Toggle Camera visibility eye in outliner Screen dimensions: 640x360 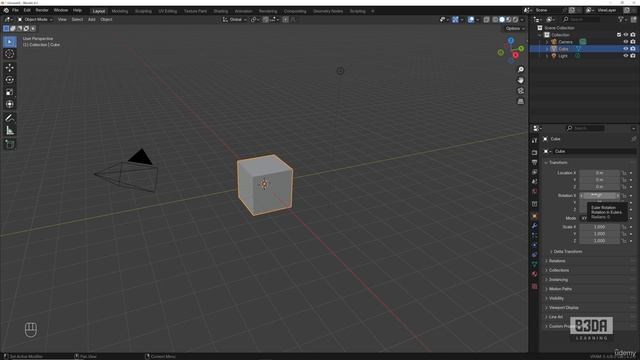pyautogui.click(x=626, y=42)
